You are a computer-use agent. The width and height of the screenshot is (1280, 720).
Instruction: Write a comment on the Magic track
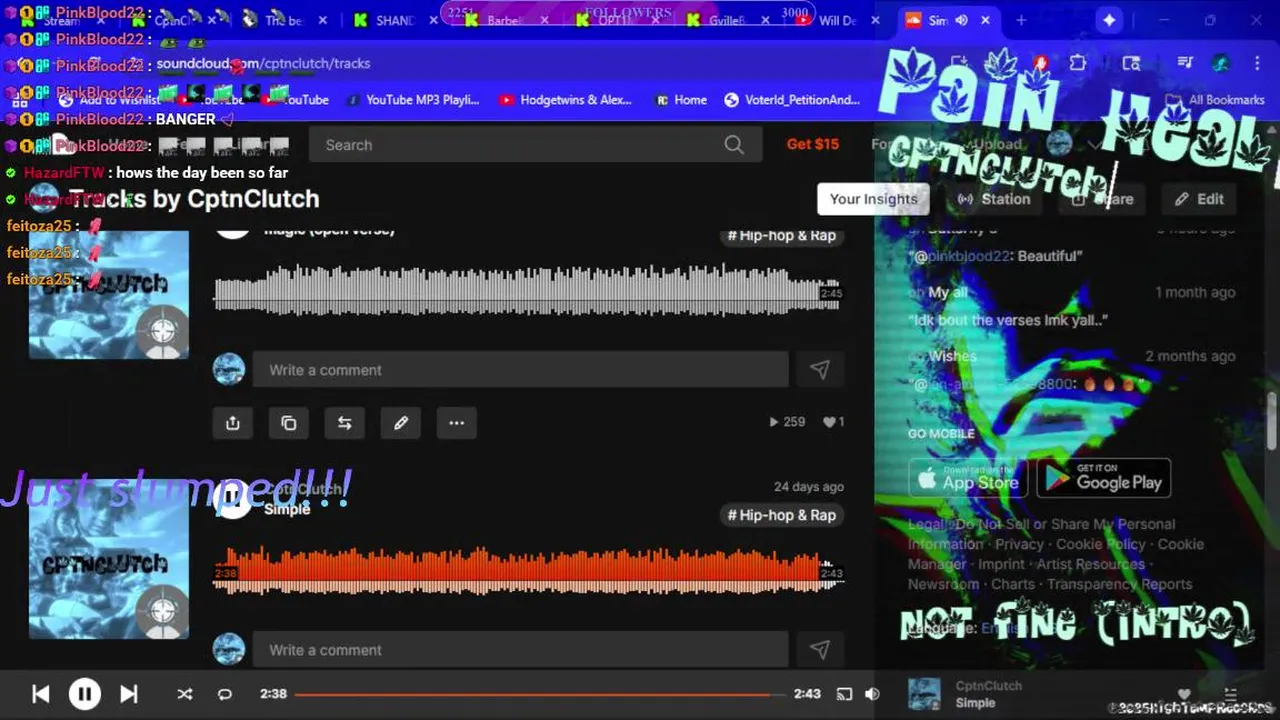(x=520, y=370)
